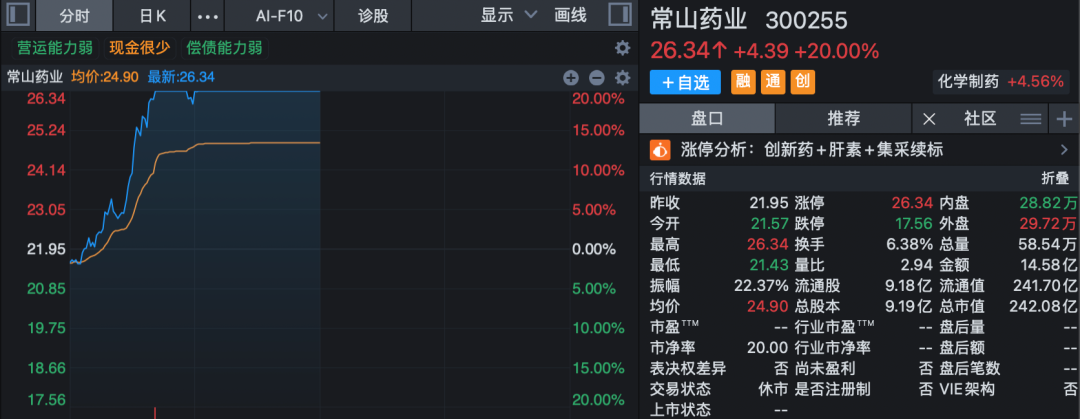Click chart legend 均价:24.90
This screenshot has height=419, width=1080.
click(105, 77)
